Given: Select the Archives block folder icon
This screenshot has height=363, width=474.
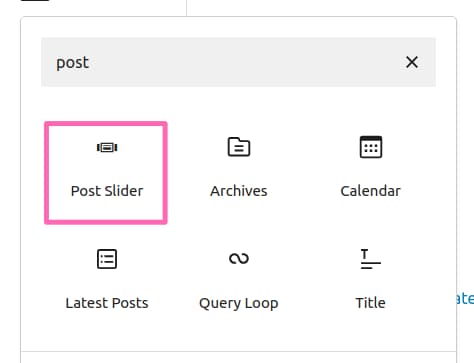Looking at the screenshot, I should click(x=239, y=147).
